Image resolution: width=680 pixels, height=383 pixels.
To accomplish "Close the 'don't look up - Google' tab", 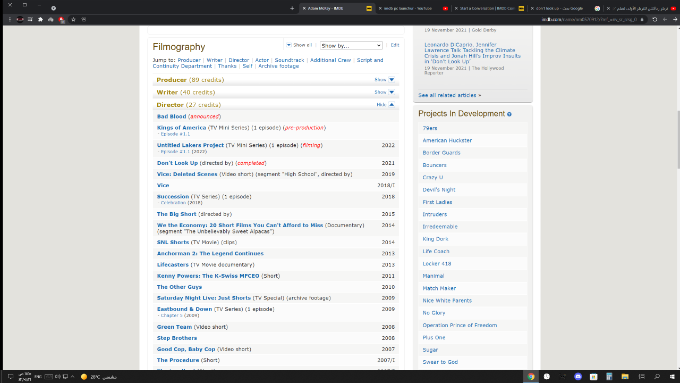I will [x=532, y=8].
